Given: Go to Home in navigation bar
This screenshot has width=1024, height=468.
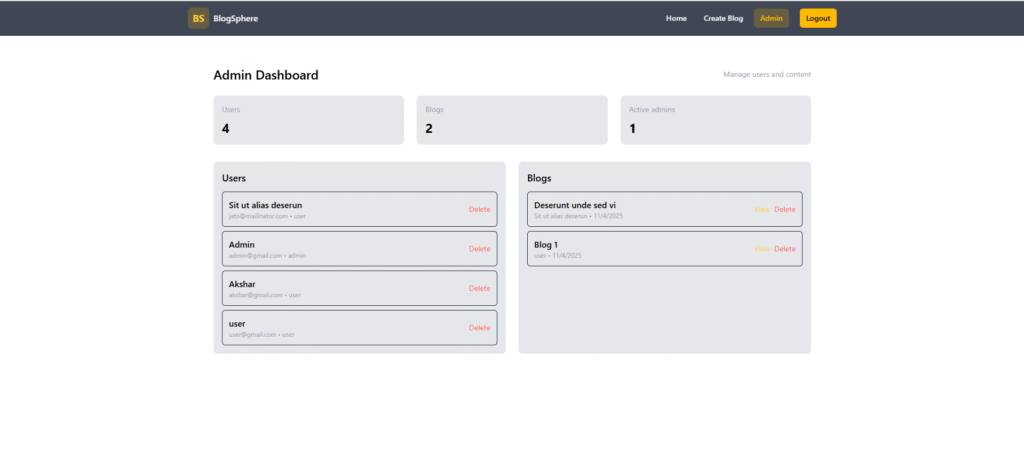Looking at the screenshot, I should [x=676, y=18].
